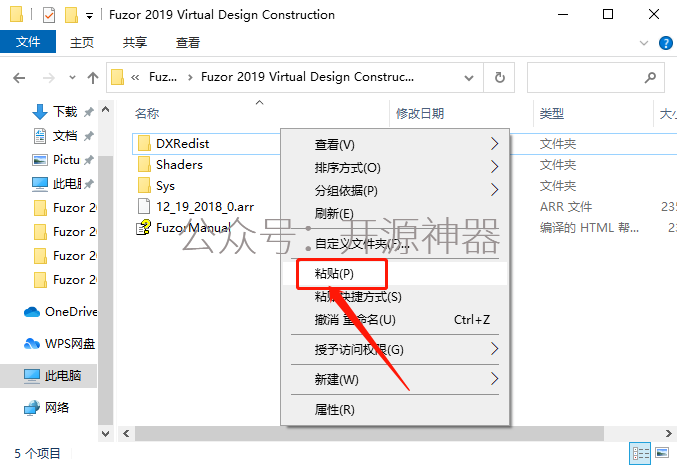
Task: Go forward with the right arrow
Action: (49, 78)
